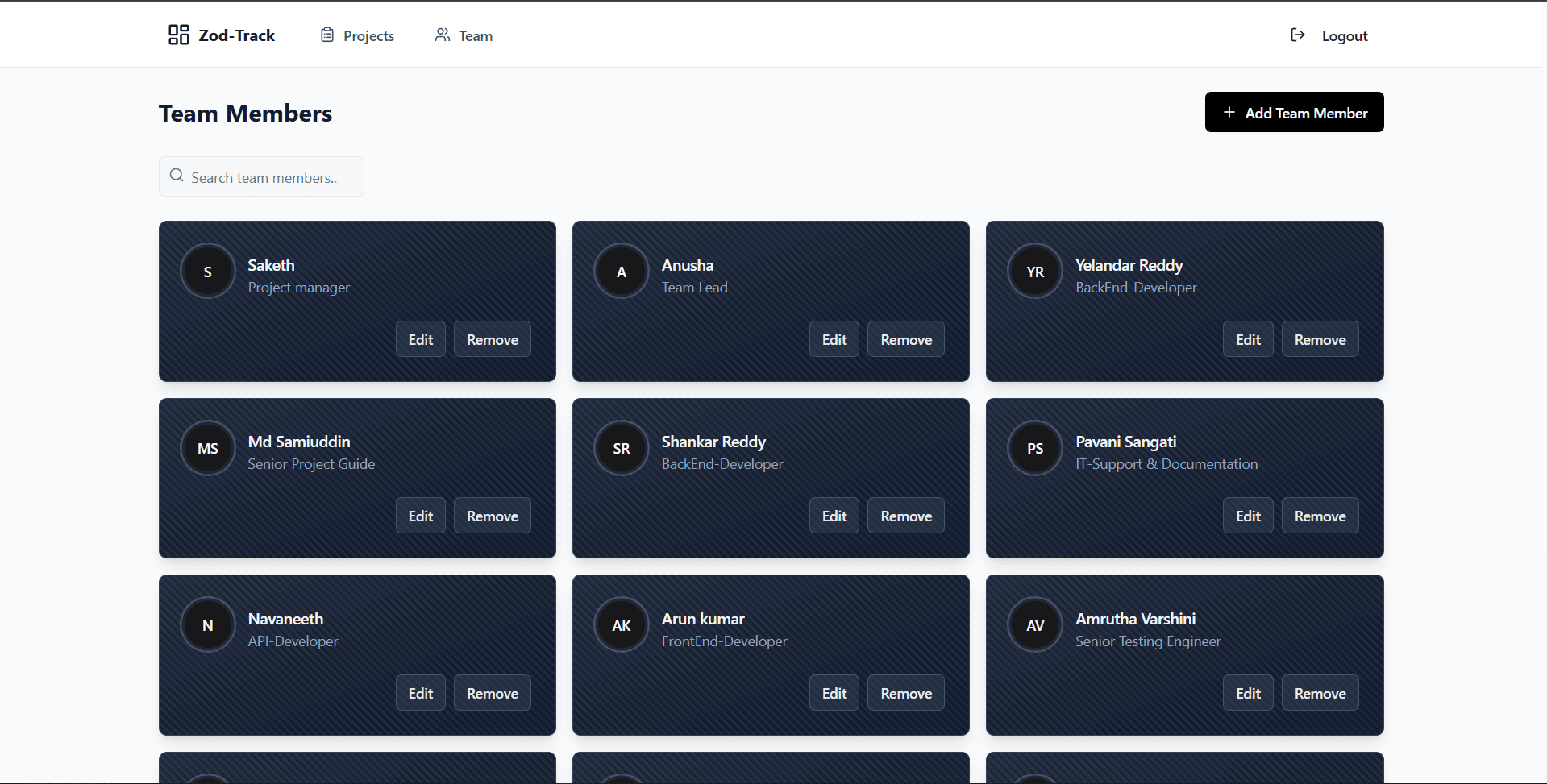Go to Zod-Track home title
Viewport: 1547px width, 784px height.
(x=237, y=35)
